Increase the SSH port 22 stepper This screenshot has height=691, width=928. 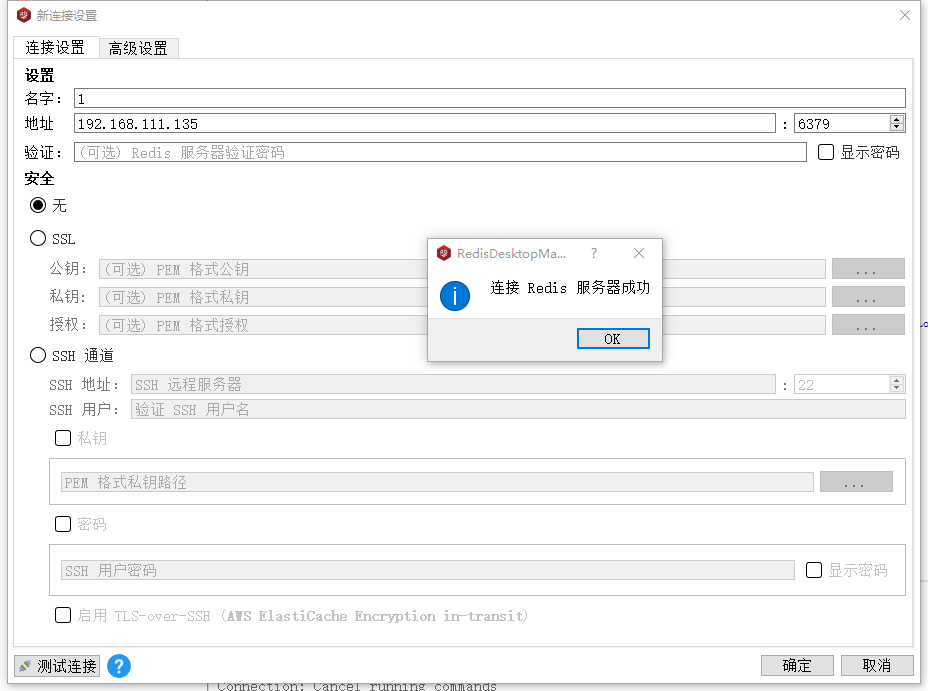(x=897, y=380)
